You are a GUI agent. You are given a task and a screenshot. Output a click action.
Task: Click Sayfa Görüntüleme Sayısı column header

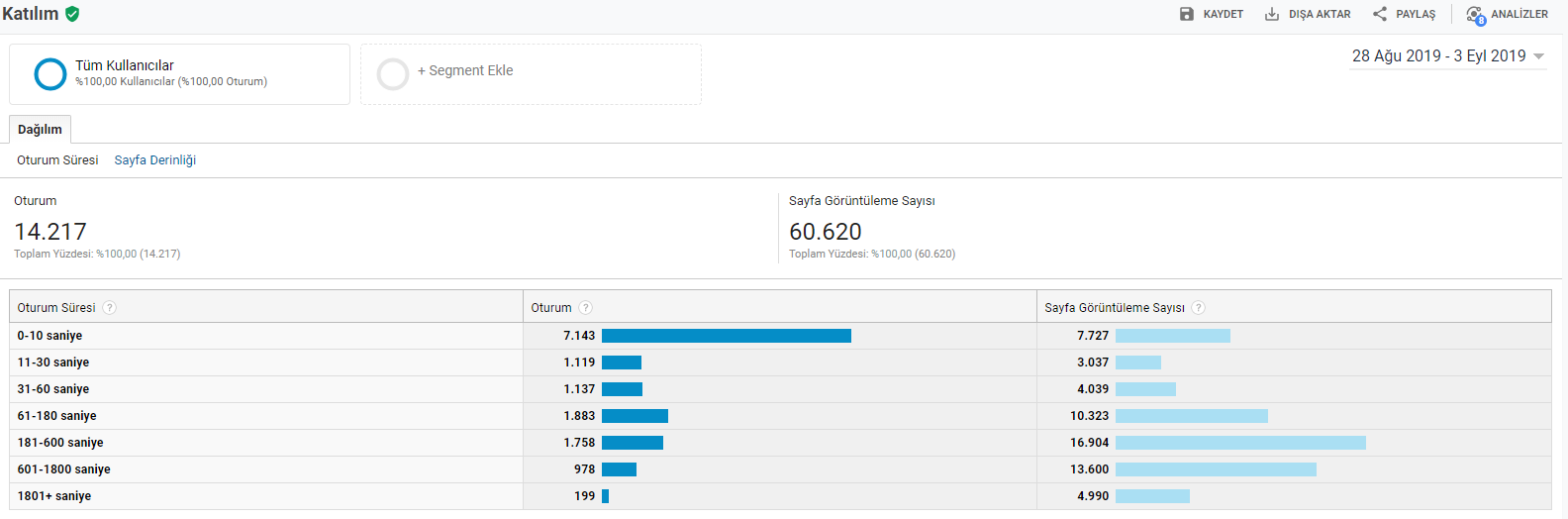coord(1115,308)
